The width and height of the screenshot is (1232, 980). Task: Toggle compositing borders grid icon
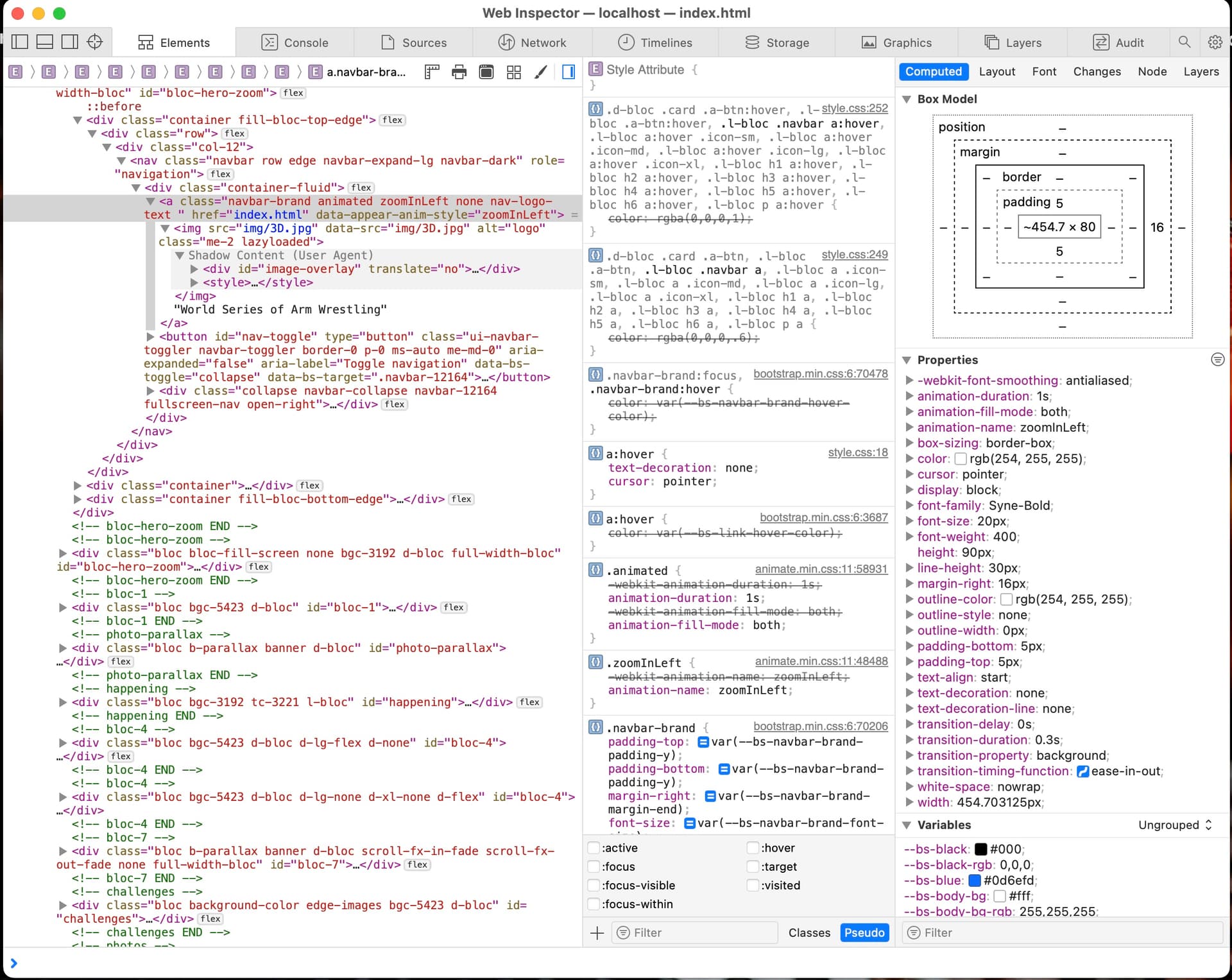pyautogui.click(x=513, y=72)
